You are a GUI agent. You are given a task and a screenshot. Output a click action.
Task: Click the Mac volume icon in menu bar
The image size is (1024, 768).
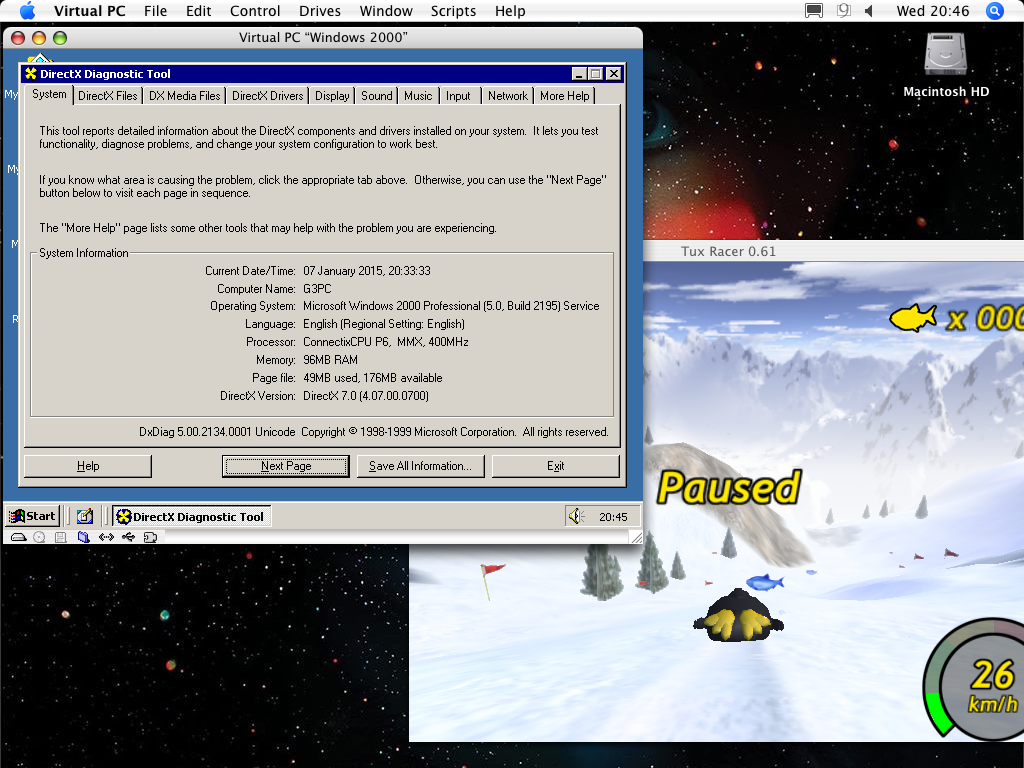coord(869,11)
